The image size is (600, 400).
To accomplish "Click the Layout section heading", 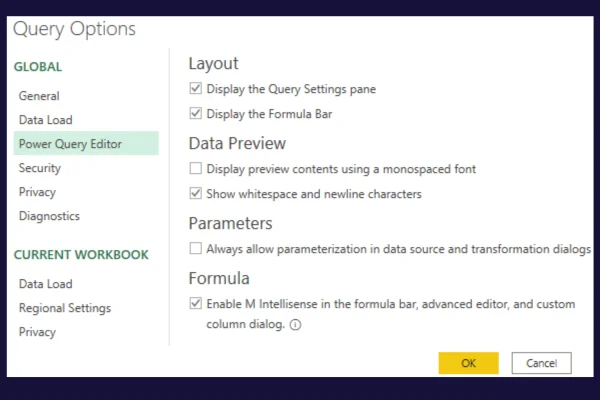I will (x=214, y=64).
